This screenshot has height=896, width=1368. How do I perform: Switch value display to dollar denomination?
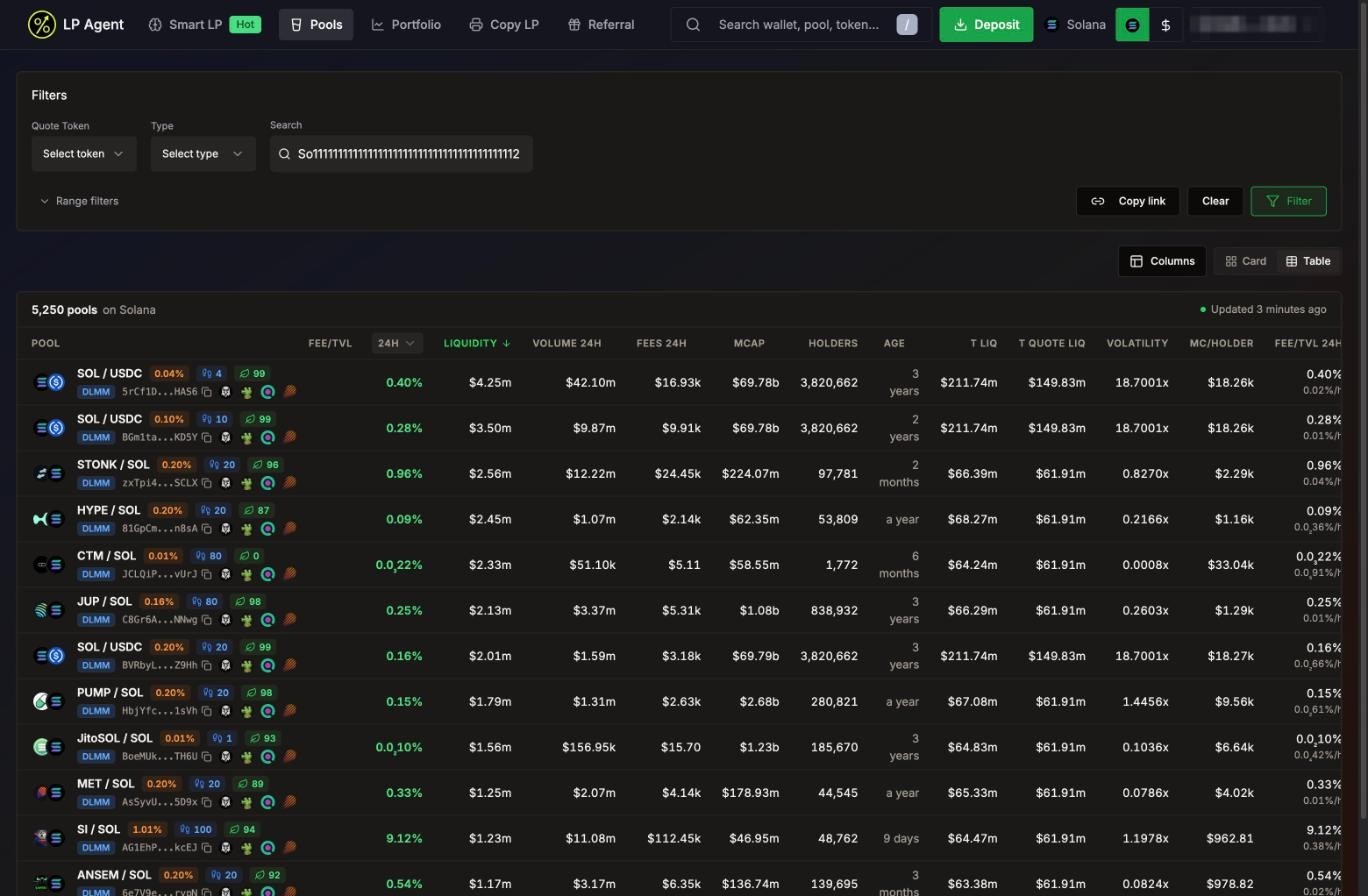pos(1166,25)
